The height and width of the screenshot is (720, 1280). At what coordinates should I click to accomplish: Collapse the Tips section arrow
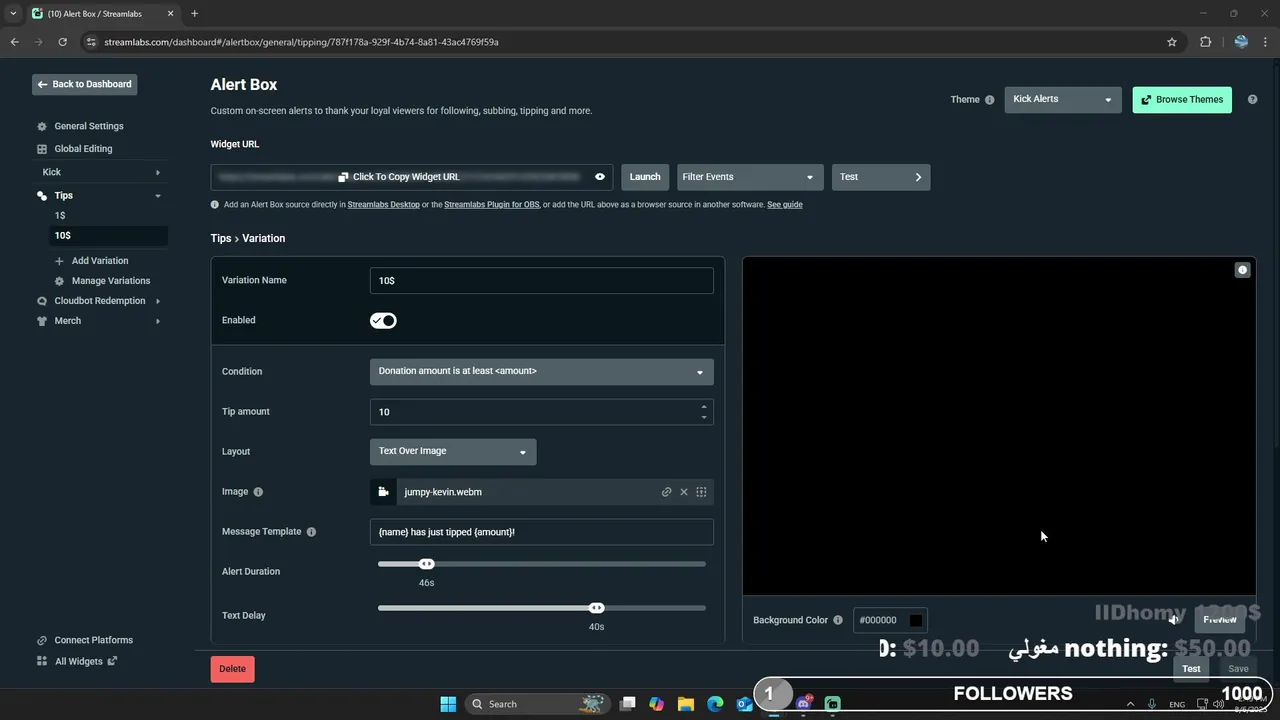158,196
